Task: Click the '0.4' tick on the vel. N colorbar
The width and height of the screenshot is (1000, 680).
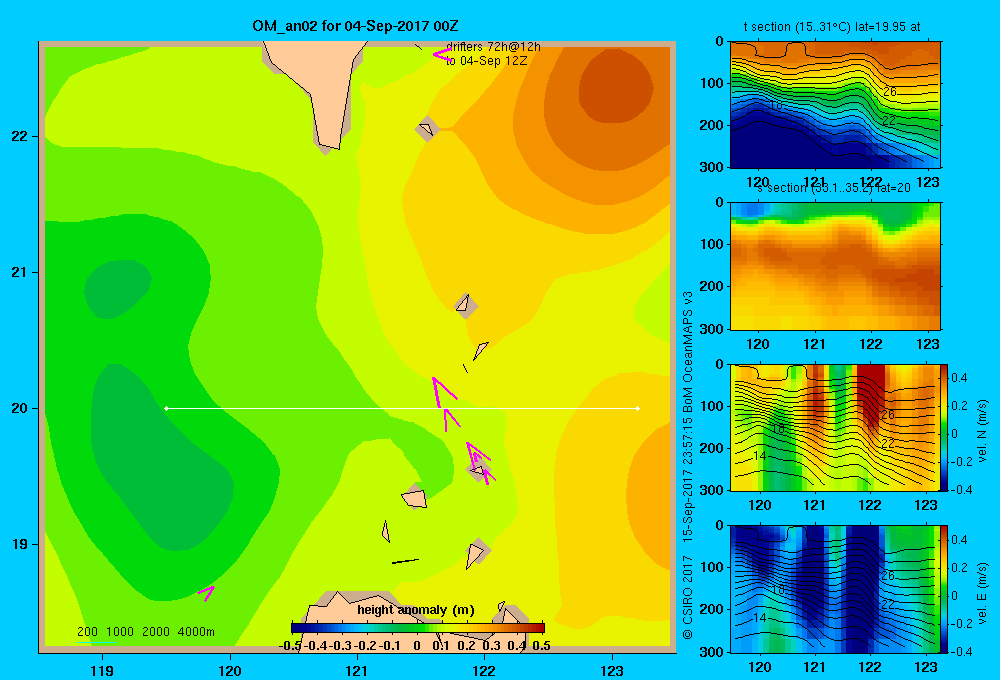Action: (959, 378)
